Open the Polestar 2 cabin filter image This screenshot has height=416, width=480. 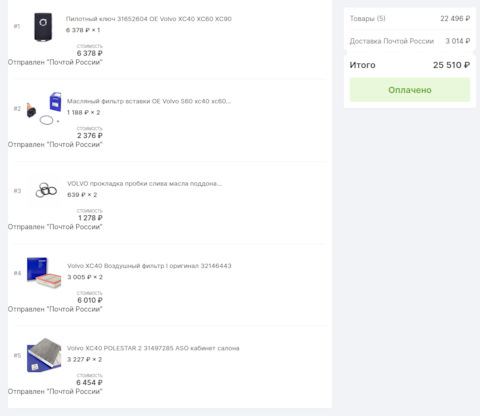click(44, 355)
